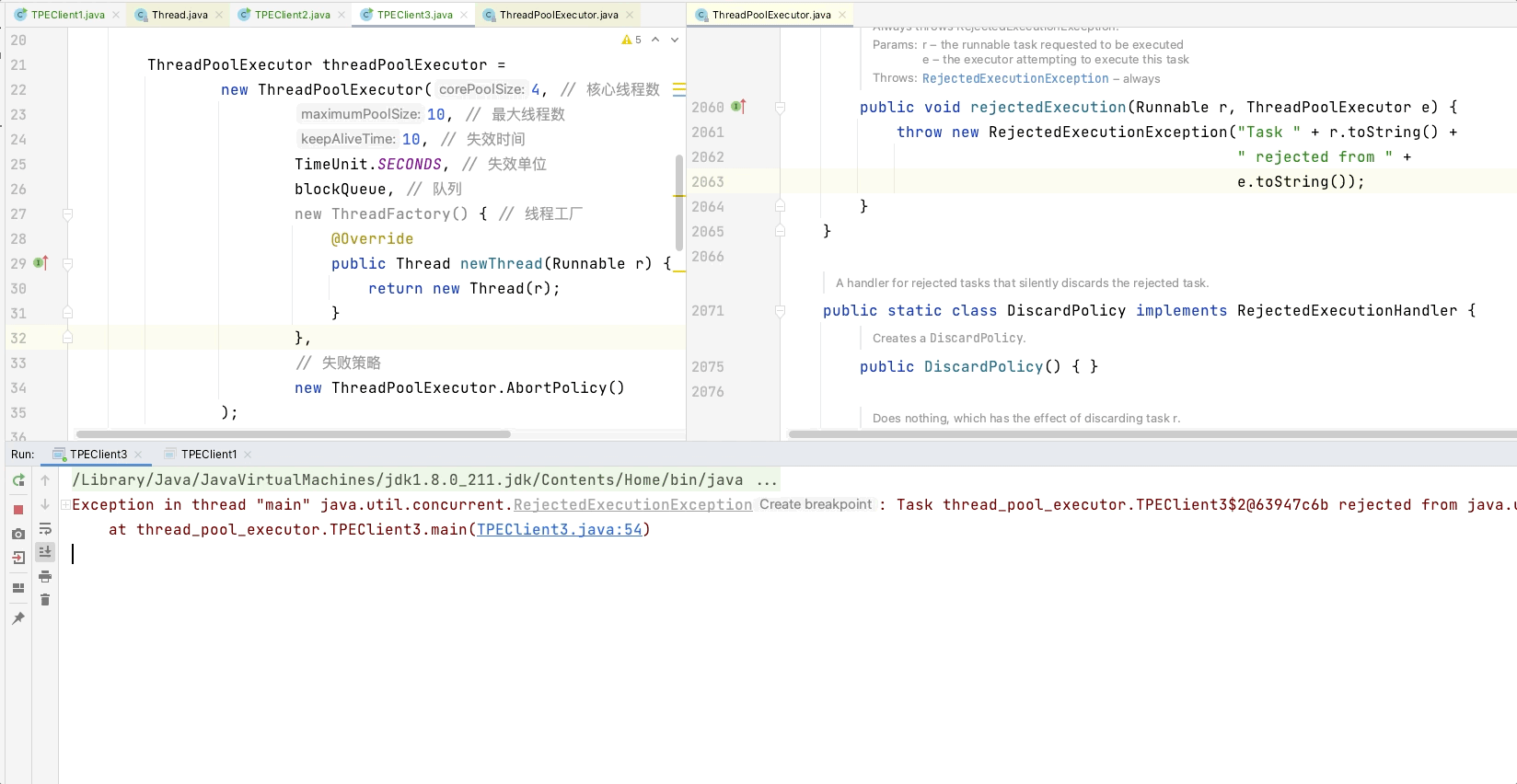Toggle soft-wrap in the console
This screenshot has height=784, width=1517.
pyautogui.click(x=45, y=529)
